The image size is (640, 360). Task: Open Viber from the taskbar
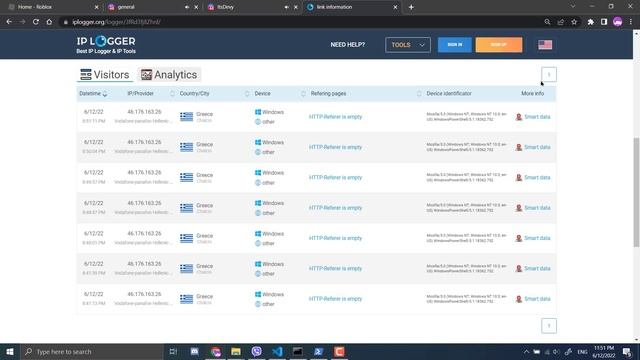click(x=256, y=351)
